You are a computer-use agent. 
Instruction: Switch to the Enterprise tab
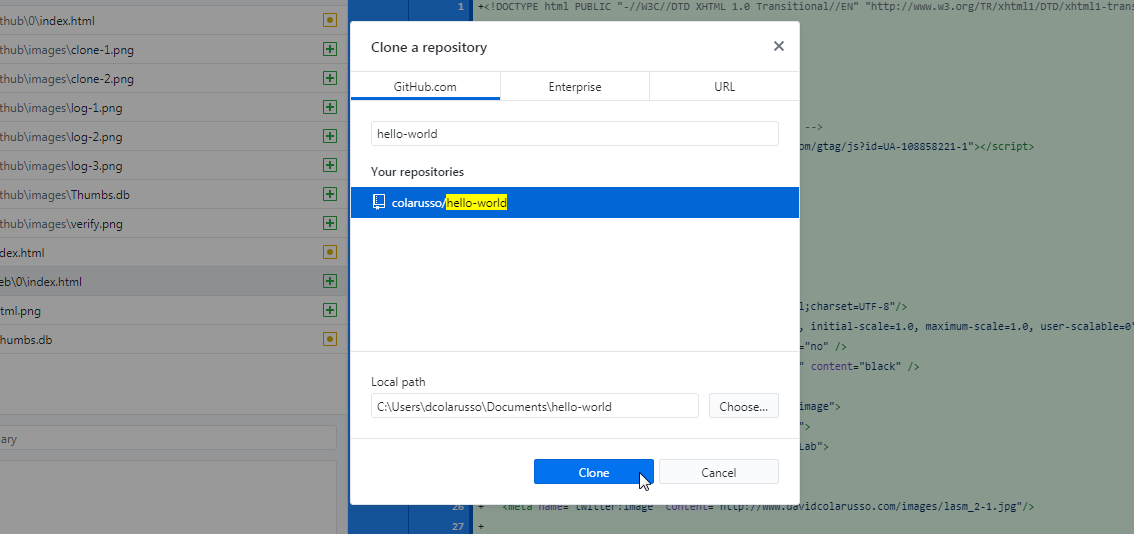click(575, 86)
